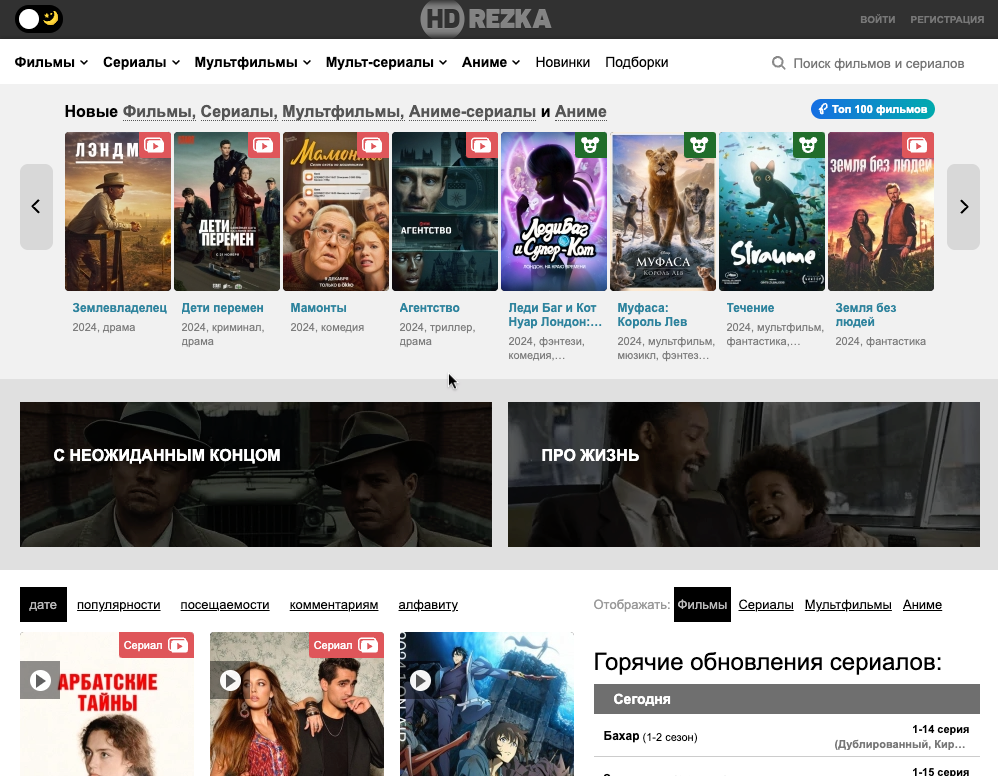Sort listings by популярности tab

coord(118,605)
